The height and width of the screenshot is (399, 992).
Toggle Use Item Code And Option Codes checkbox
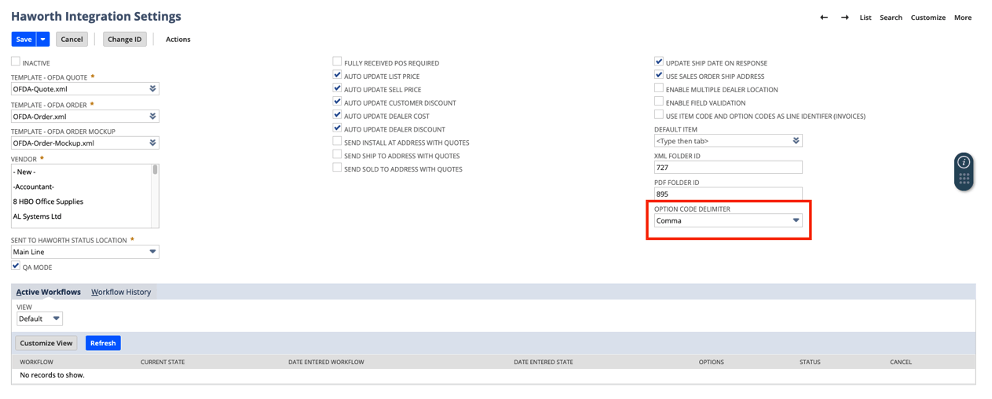[659, 115]
